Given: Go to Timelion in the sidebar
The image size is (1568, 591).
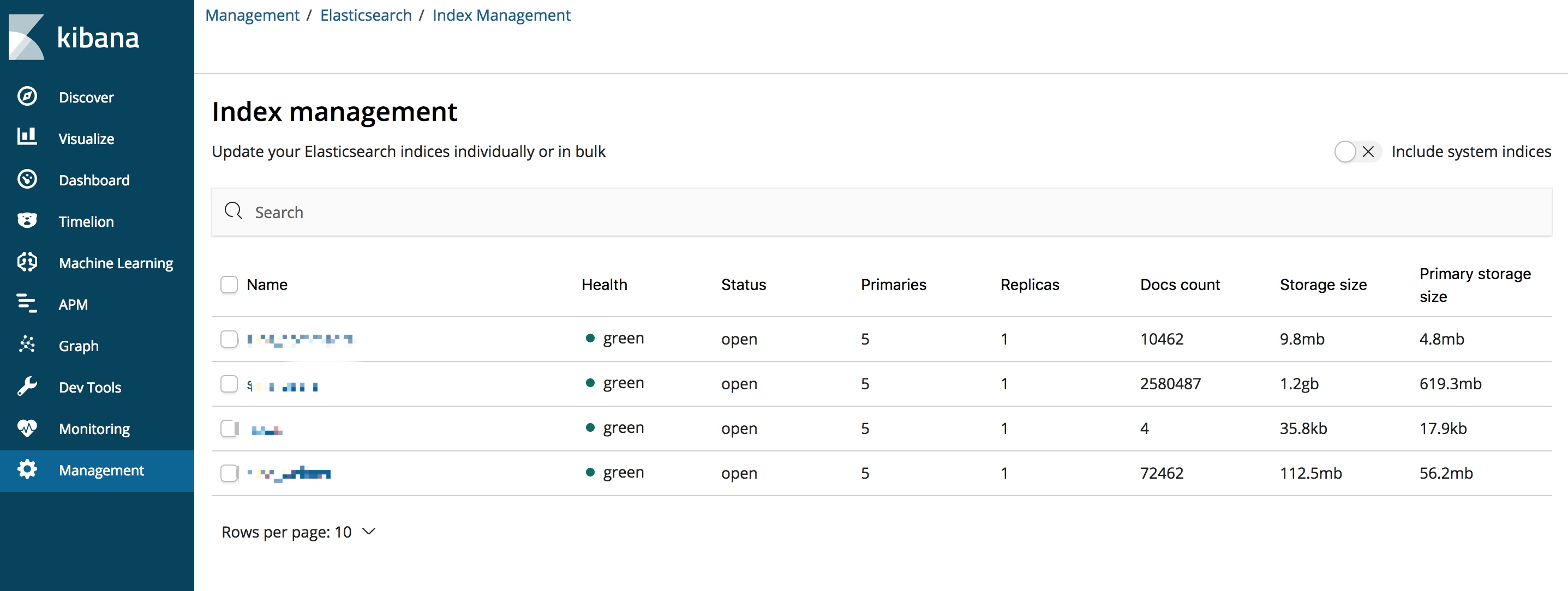Looking at the screenshot, I should (x=86, y=221).
